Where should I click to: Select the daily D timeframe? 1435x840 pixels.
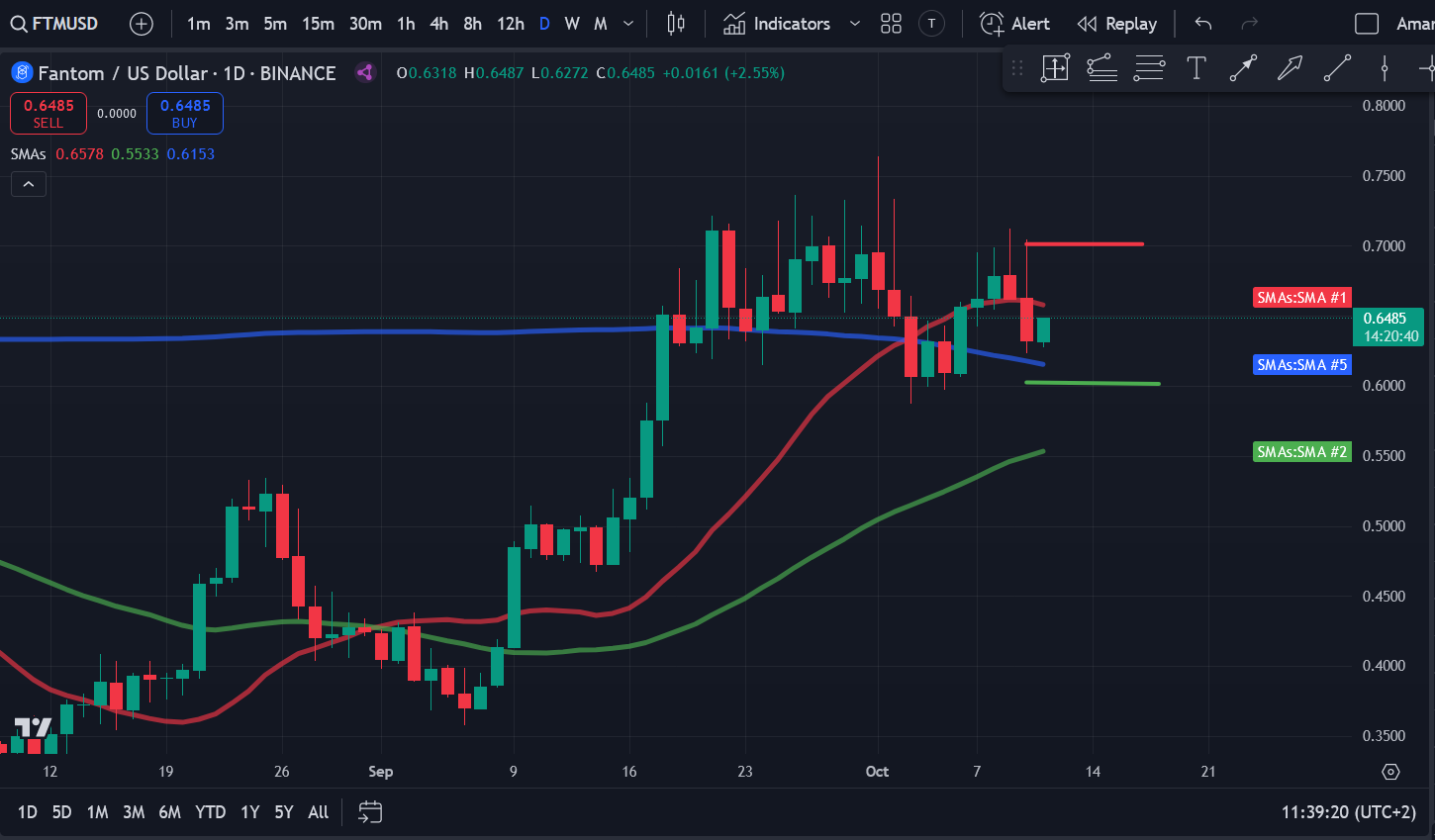pos(544,24)
